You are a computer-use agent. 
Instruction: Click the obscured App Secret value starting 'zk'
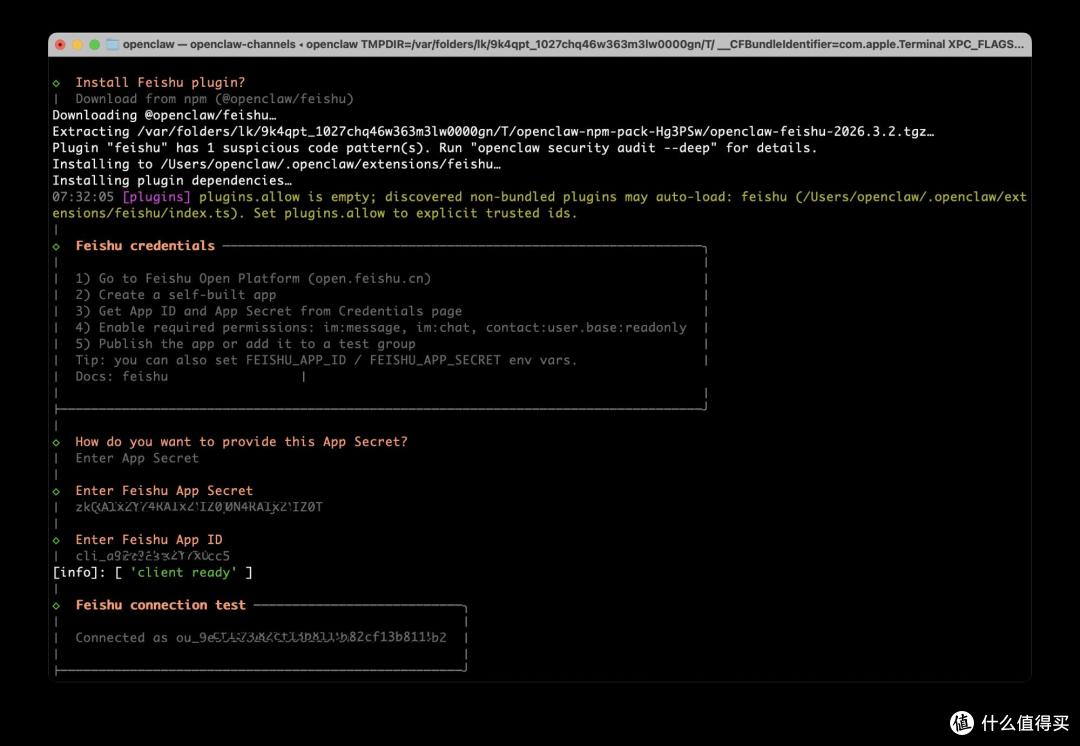(x=198, y=507)
